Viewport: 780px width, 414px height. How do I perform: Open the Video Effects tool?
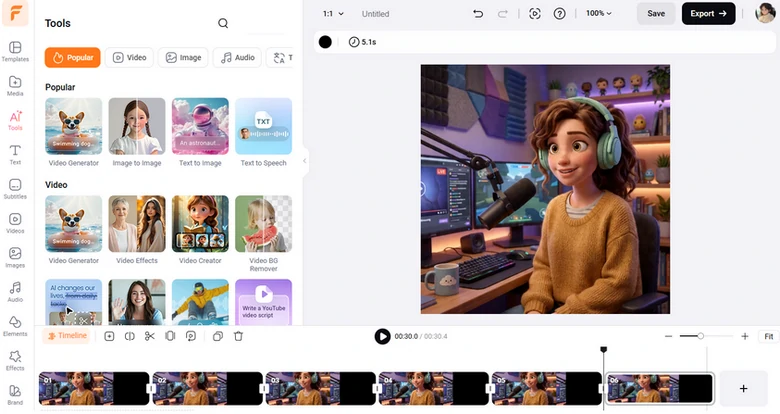click(137, 229)
